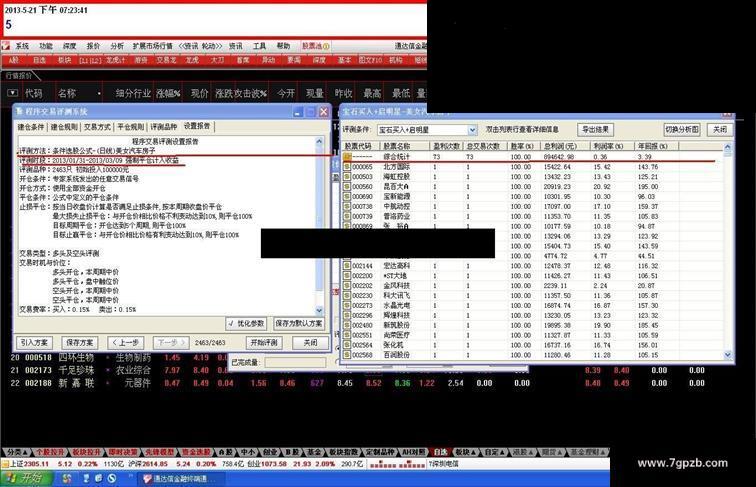This screenshot has width=756, height=487.
Task: Open the 板块 bottom tab dropdown right of 自选
Action: 466,452
